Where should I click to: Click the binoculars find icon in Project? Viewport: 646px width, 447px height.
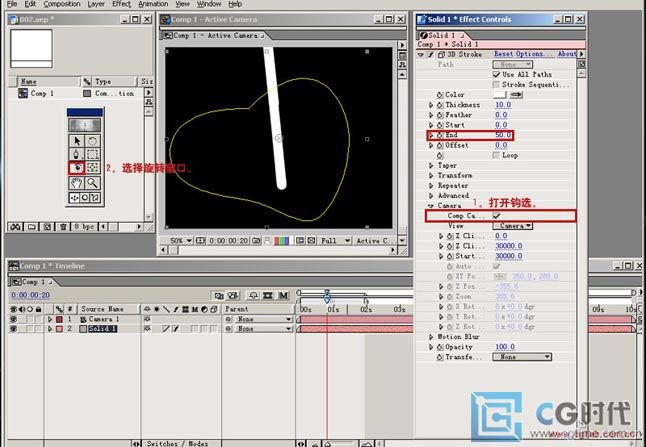pyautogui.click(x=16, y=227)
